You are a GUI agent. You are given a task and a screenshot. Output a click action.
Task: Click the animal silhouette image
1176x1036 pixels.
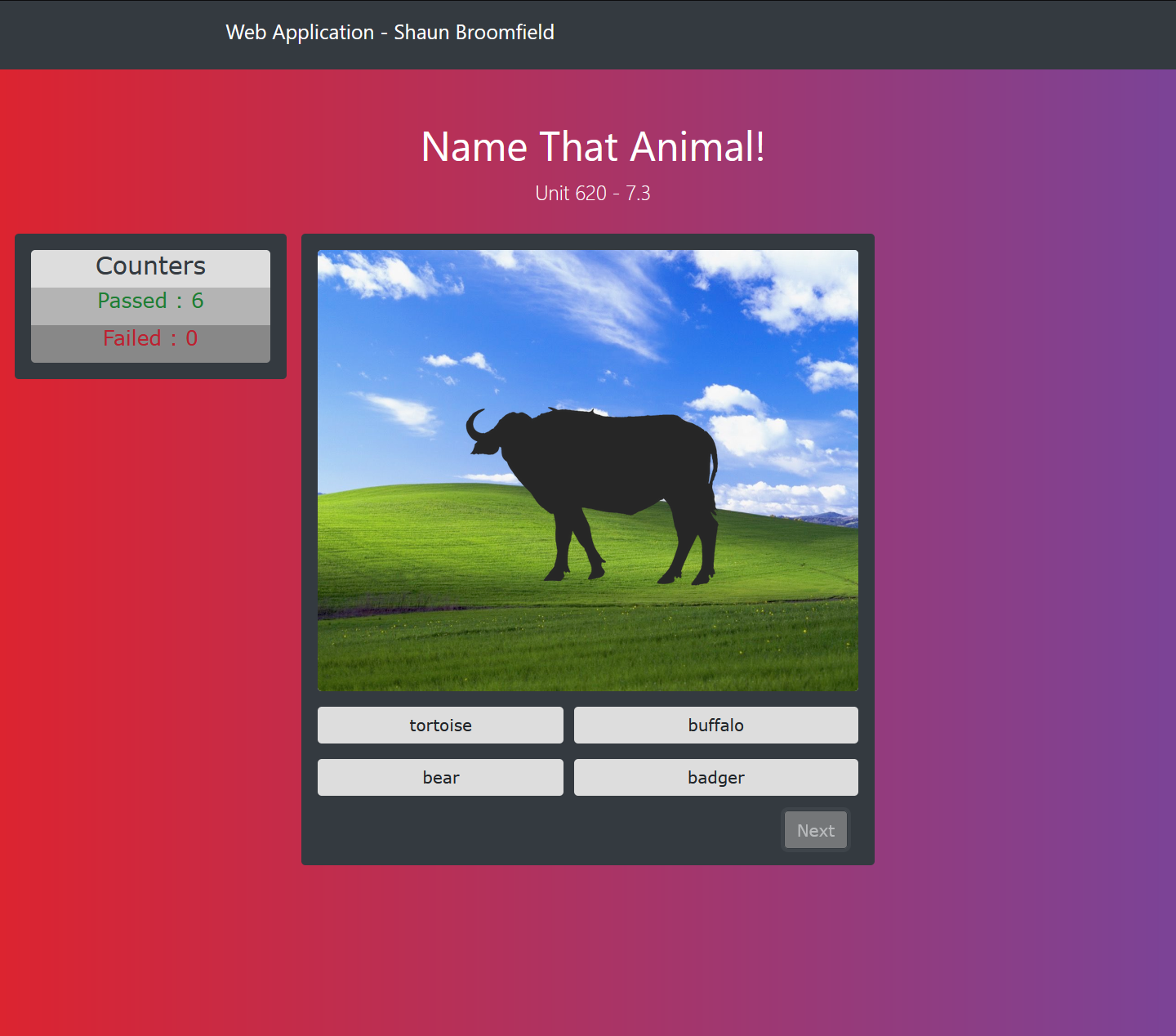click(588, 471)
